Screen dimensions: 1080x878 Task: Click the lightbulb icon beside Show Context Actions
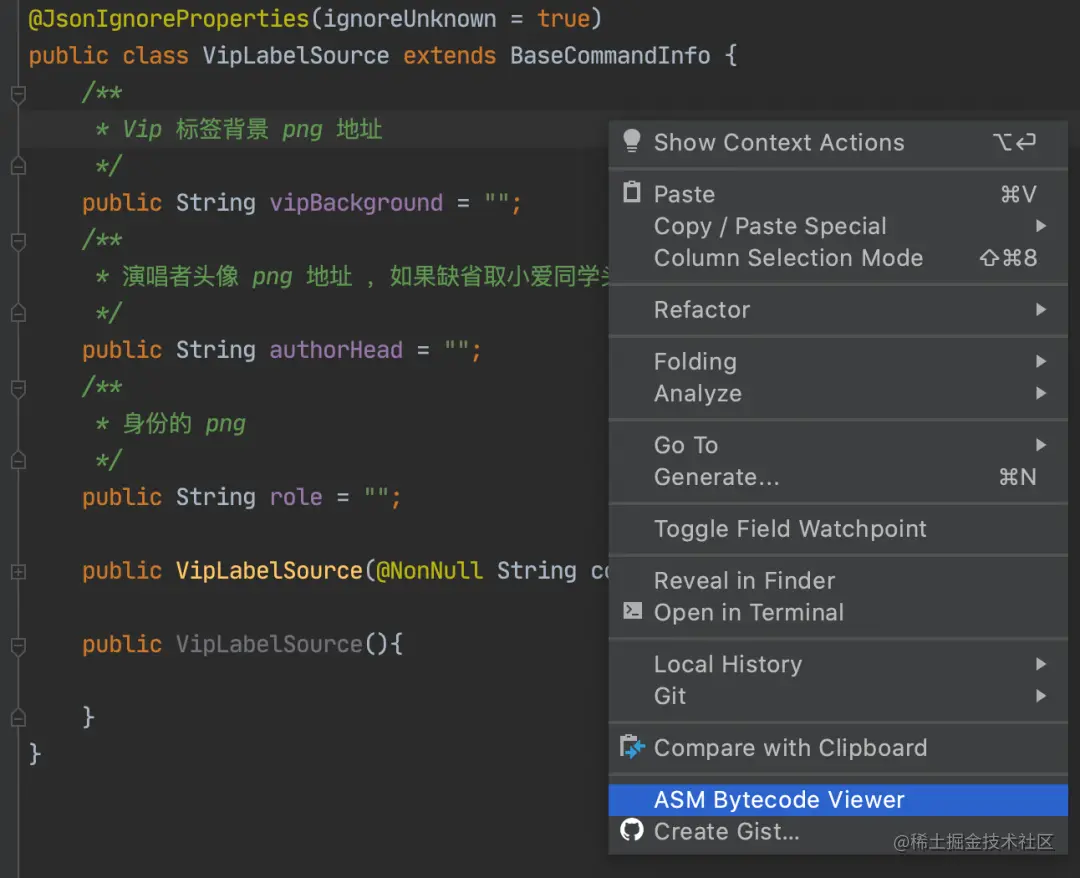click(x=631, y=141)
